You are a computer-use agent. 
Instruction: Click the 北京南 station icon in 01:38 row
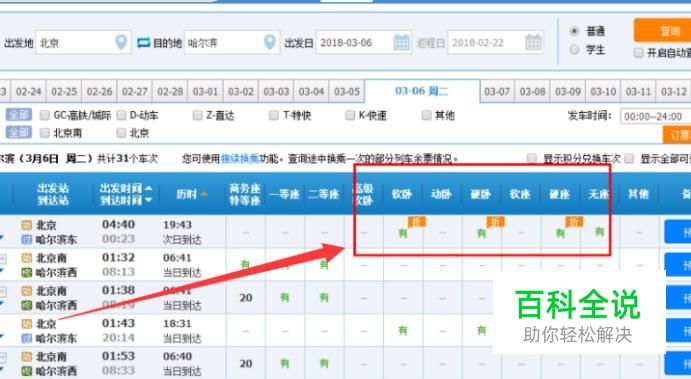[x=26, y=291]
